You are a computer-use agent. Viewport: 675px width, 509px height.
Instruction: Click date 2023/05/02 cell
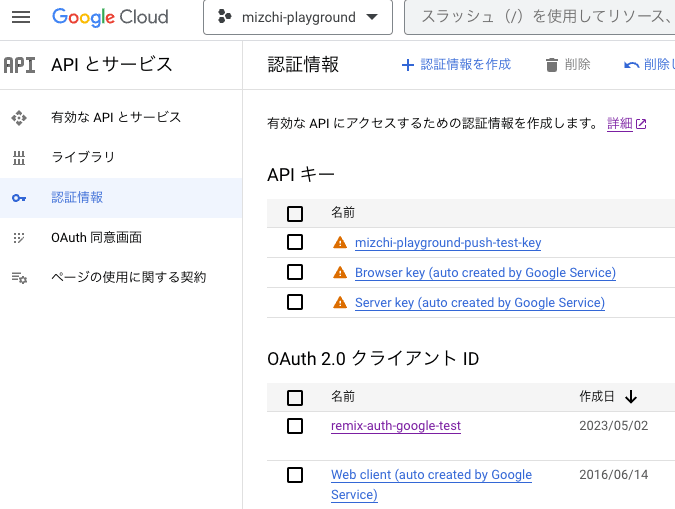[613, 426]
